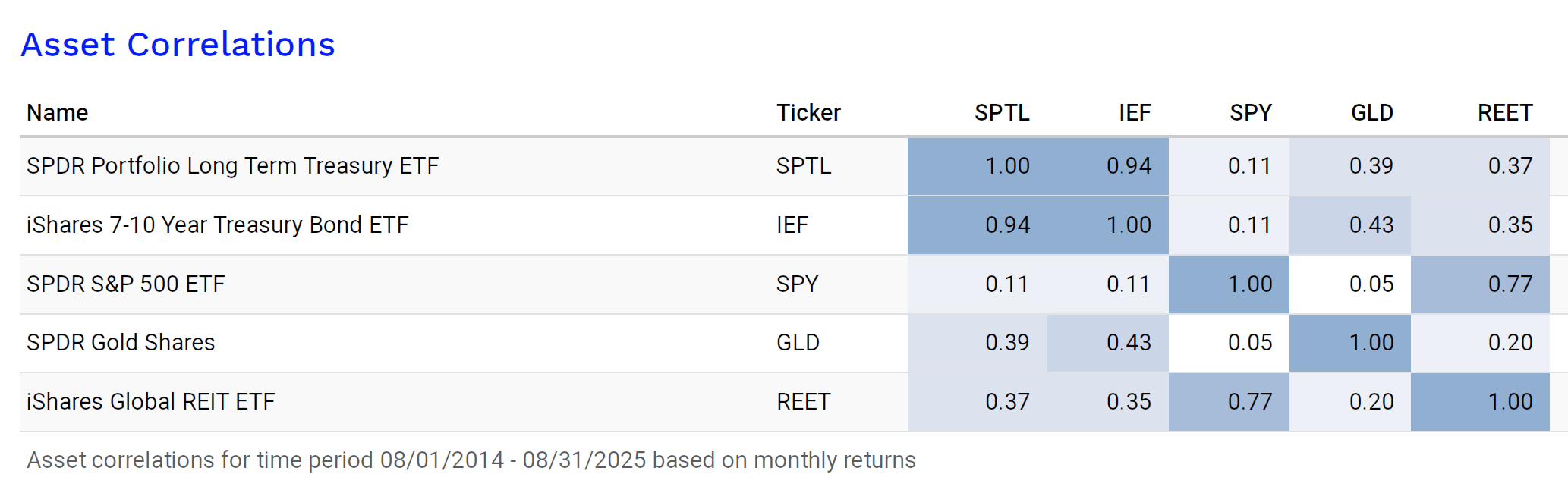This screenshot has width=1568, height=493.
Task: Click the Name column header
Action: tap(58, 113)
